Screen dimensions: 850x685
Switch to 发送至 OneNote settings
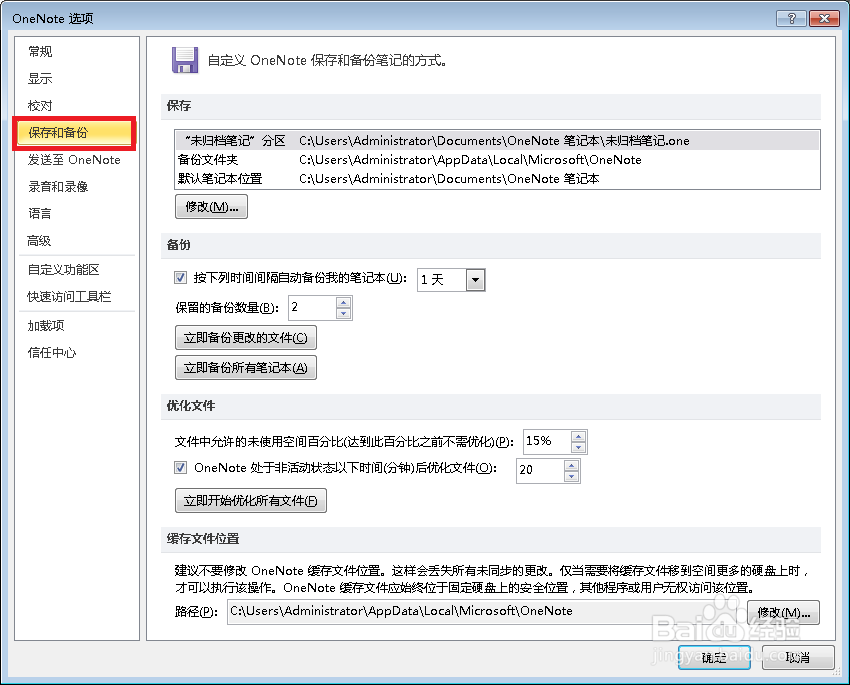74,160
